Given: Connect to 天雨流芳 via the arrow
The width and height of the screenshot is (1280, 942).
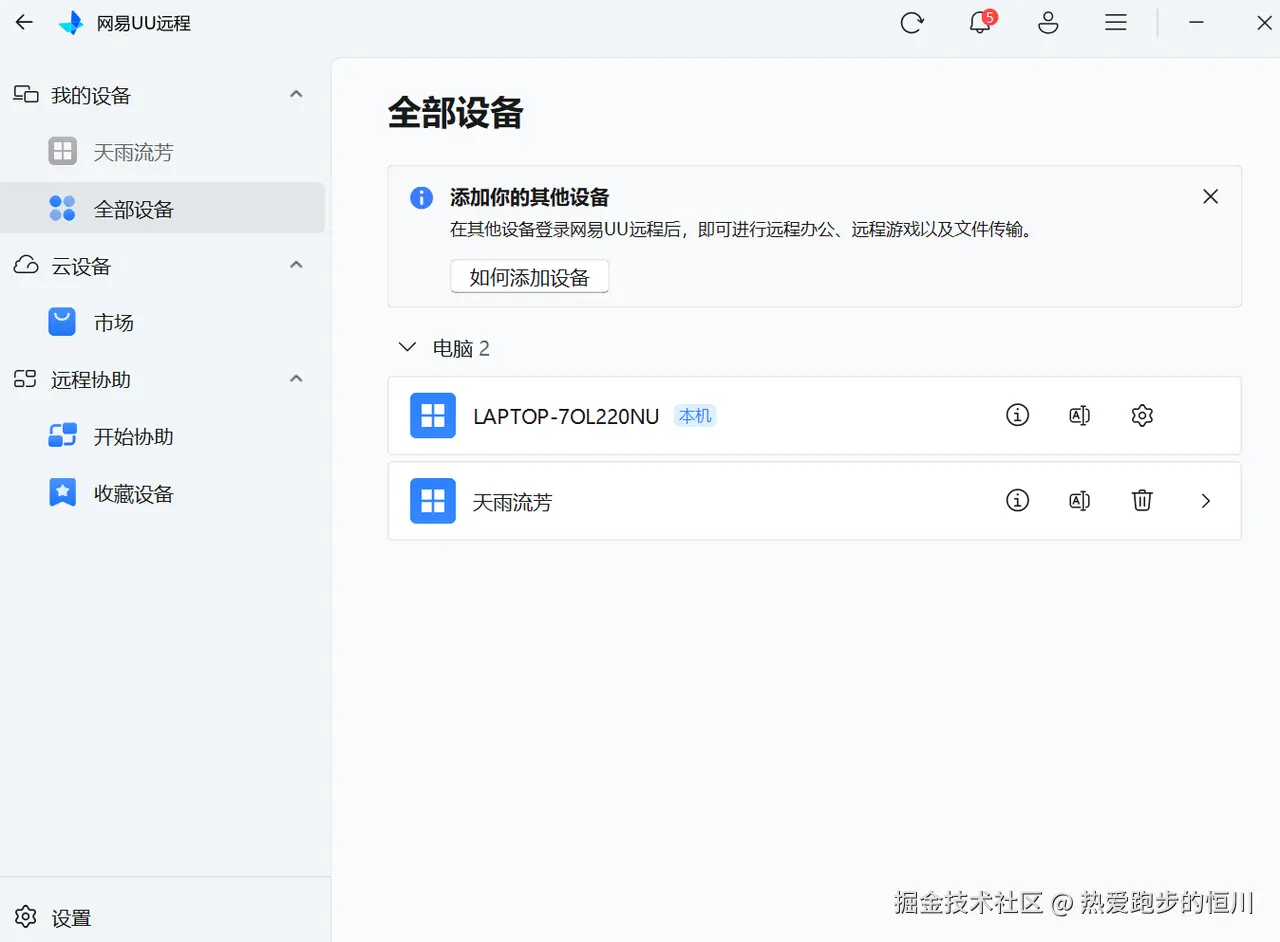Looking at the screenshot, I should tap(1205, 500).
